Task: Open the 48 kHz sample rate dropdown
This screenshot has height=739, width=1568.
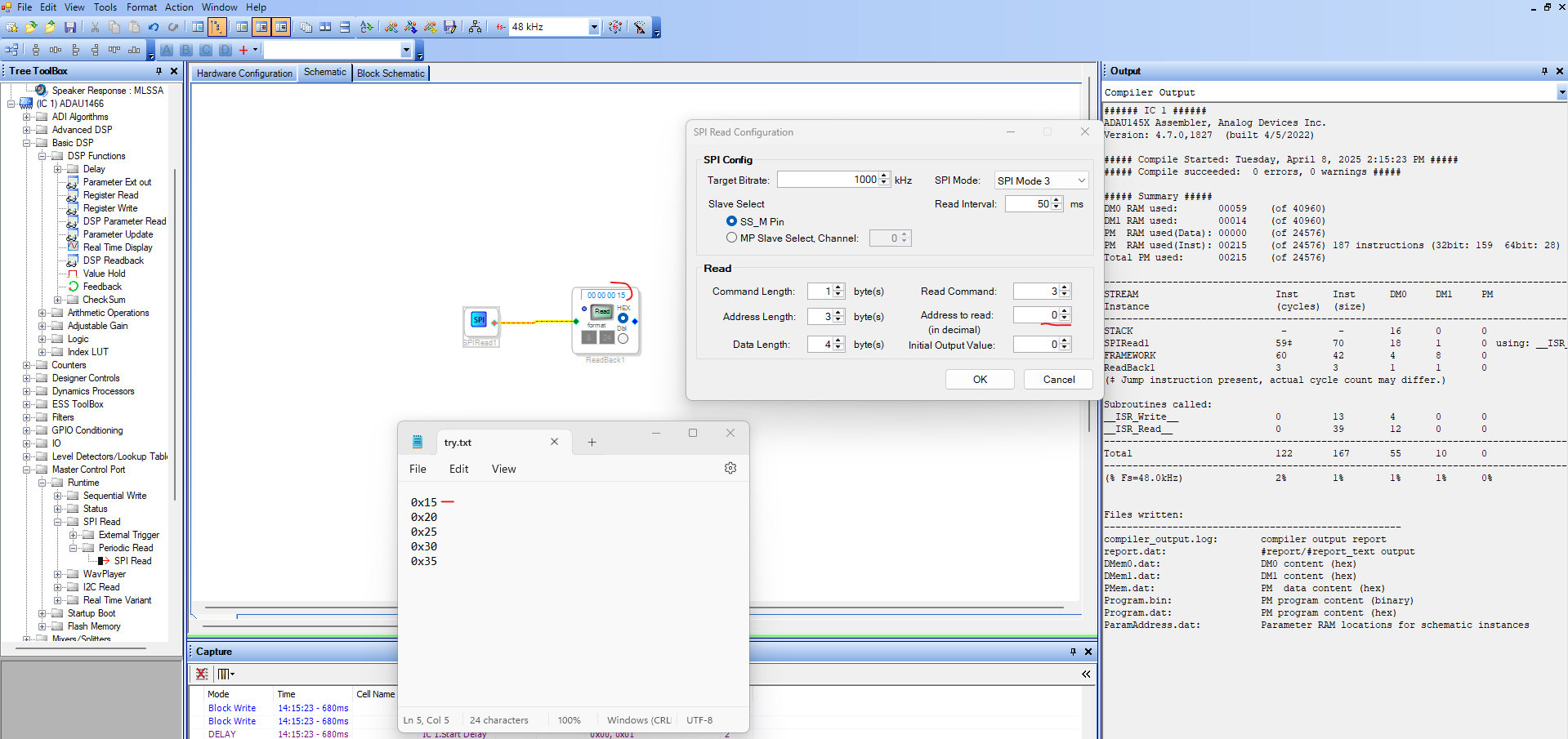Action: point(594,27)
